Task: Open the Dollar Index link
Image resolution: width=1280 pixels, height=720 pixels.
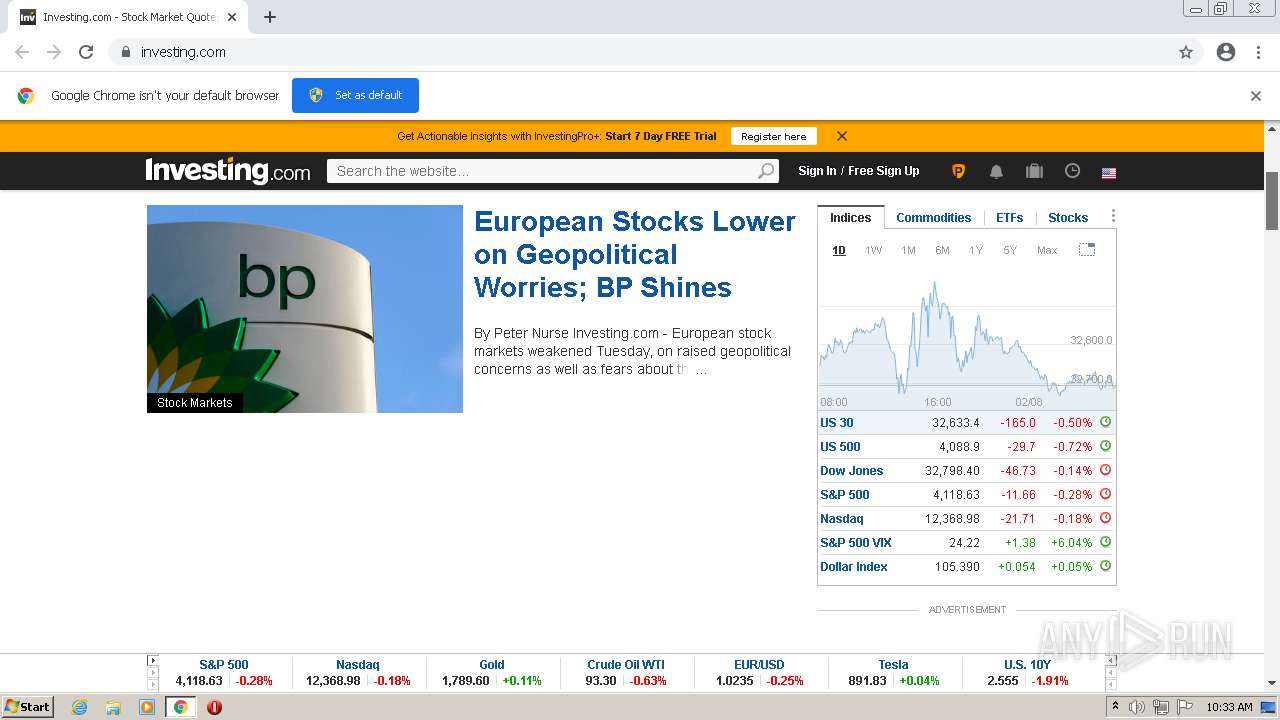Action: point(854,567)
